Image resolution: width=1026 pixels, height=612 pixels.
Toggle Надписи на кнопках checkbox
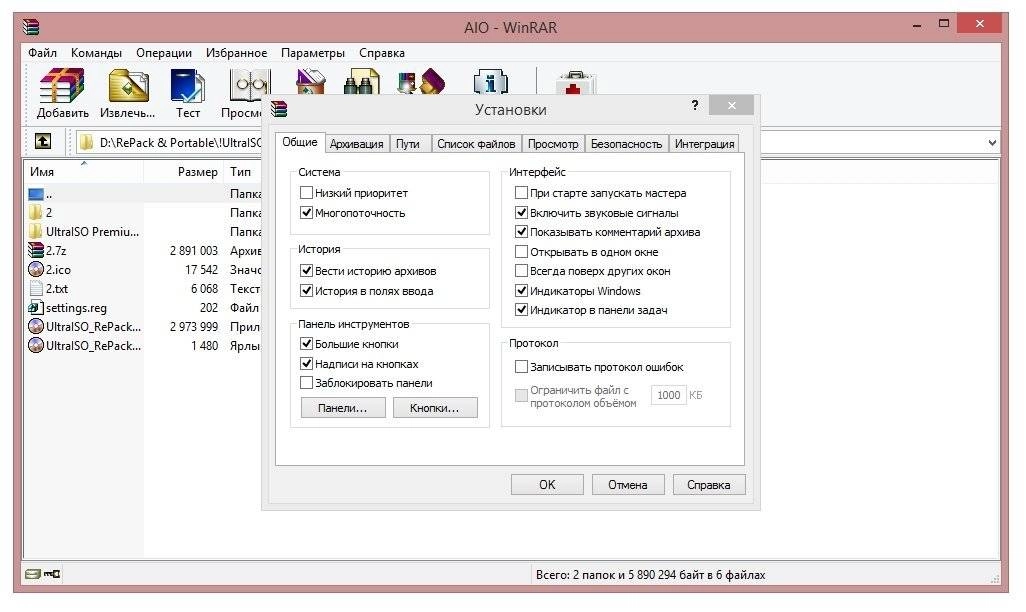tap(306, 363)
